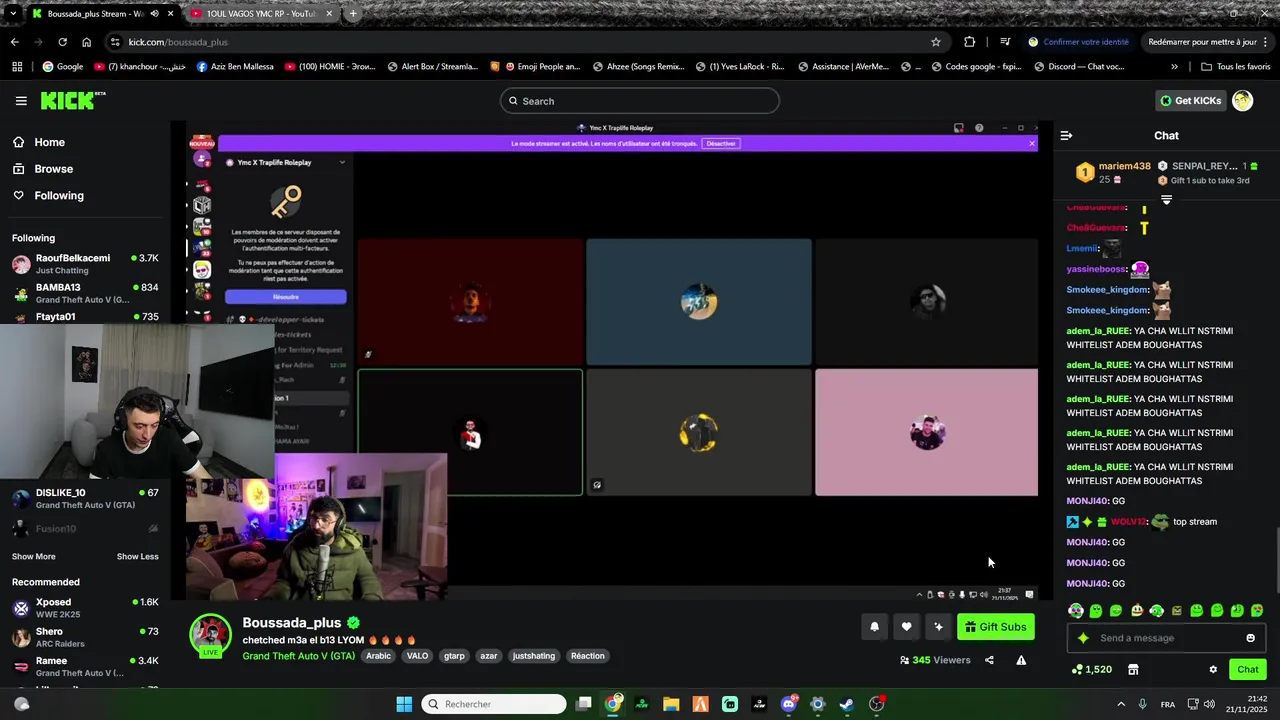Click Confirmer votre identité link

click(x=1078, y=42)
